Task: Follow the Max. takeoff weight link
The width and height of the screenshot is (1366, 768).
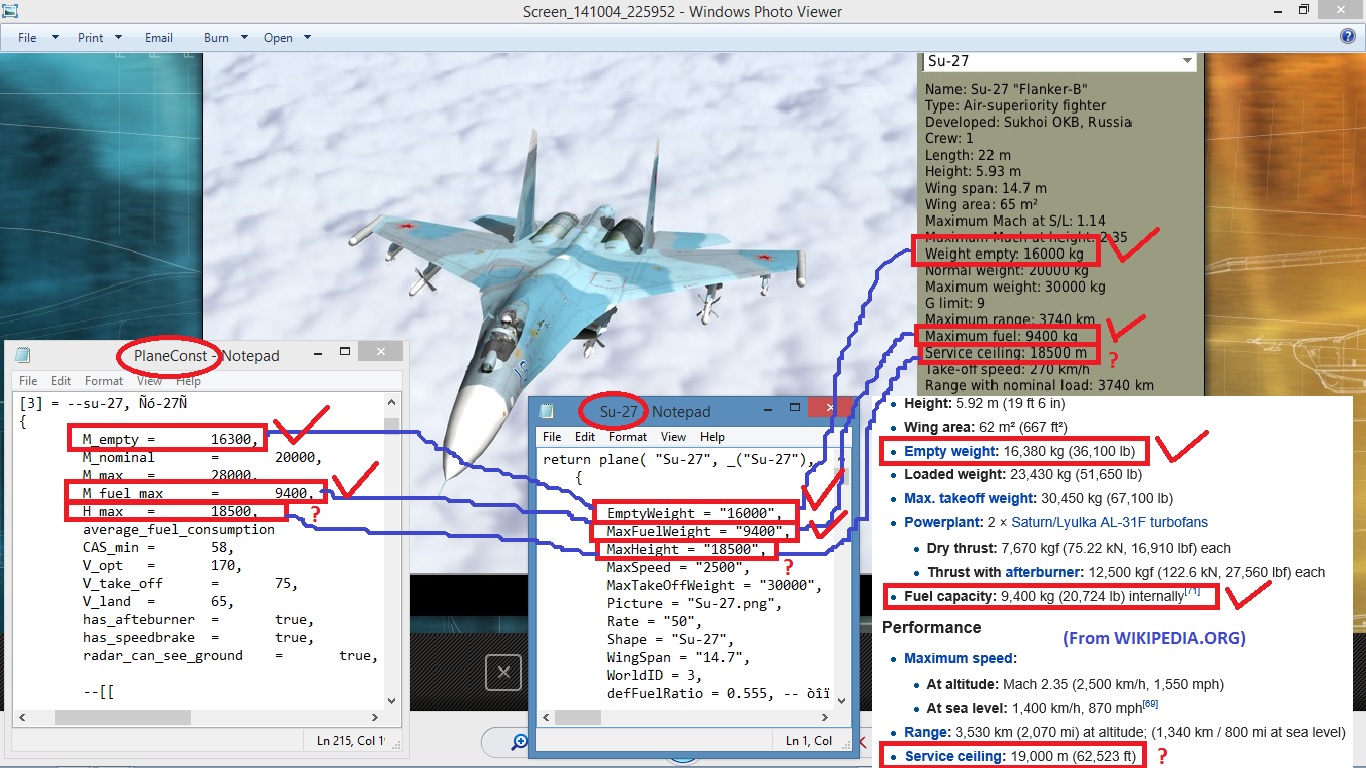Action: 968,498
